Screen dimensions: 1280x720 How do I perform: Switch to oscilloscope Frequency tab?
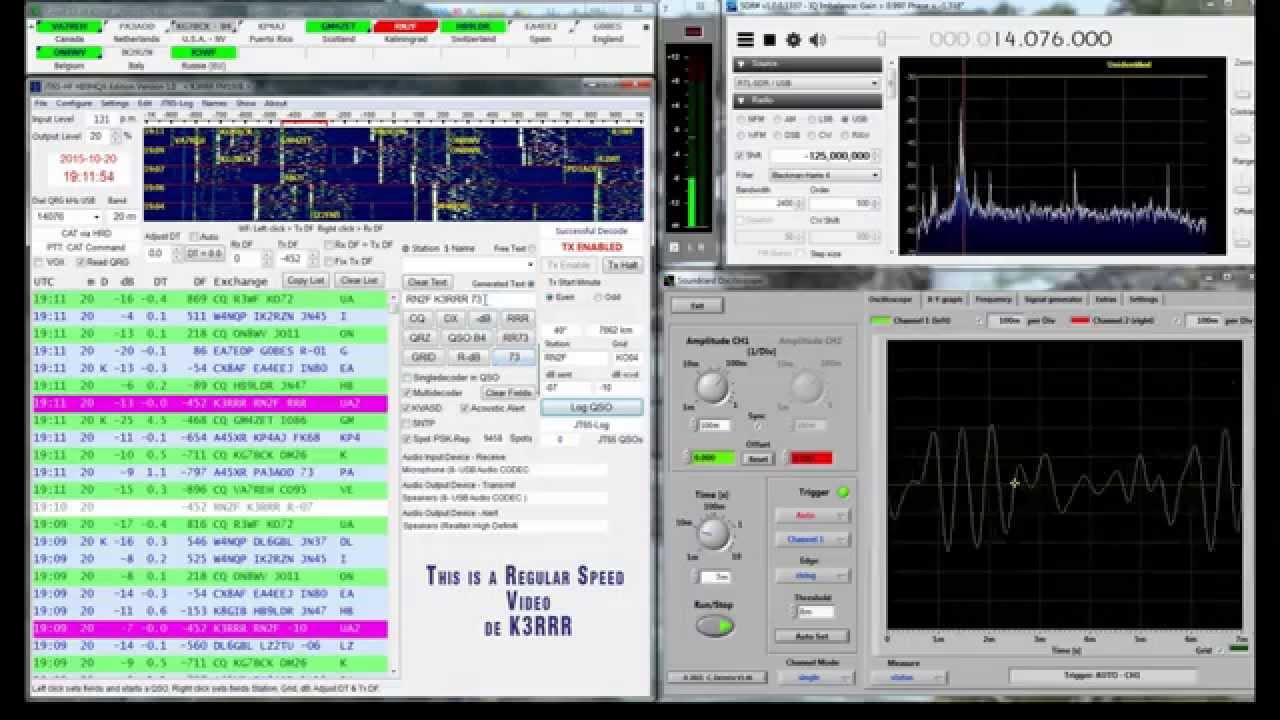pos(993,299)
